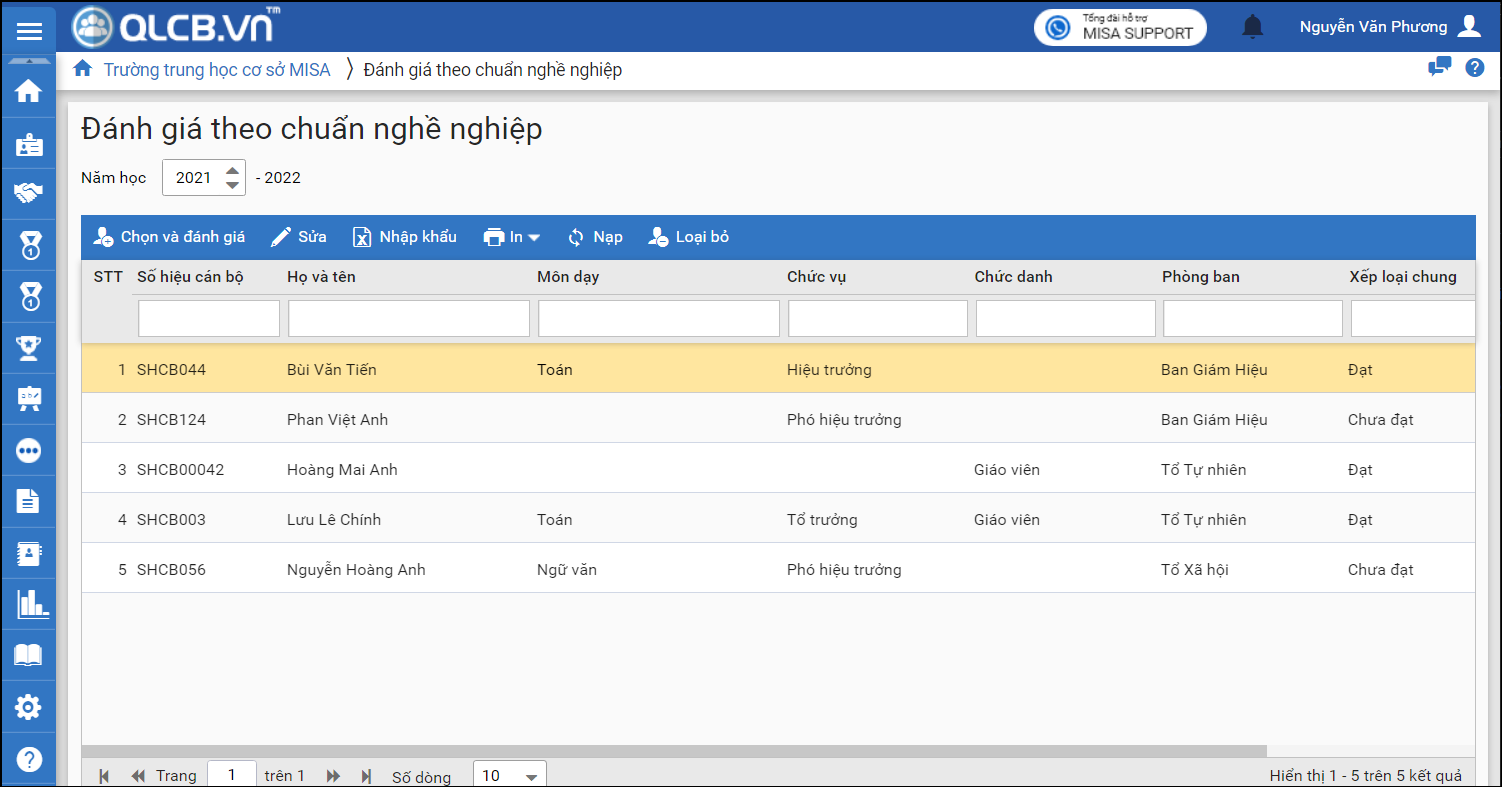Click the Nhập khẩu import button
Image resolution: width=1502 pixels, height=787 pixels.
(405, 237)
